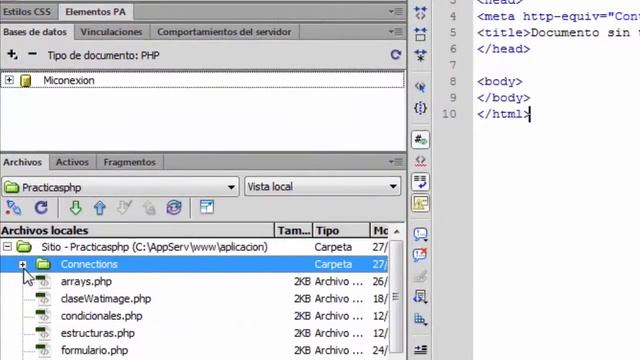
Task: Switch to the Elementos PA tab
Action: tap(96, 12)
